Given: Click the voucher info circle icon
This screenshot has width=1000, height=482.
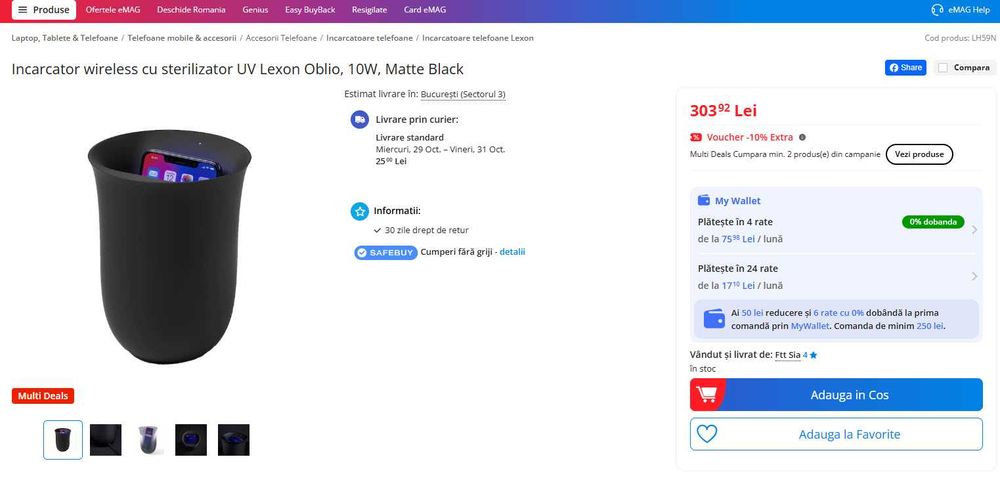Looking at the screenshot, I should pos(802,137).
